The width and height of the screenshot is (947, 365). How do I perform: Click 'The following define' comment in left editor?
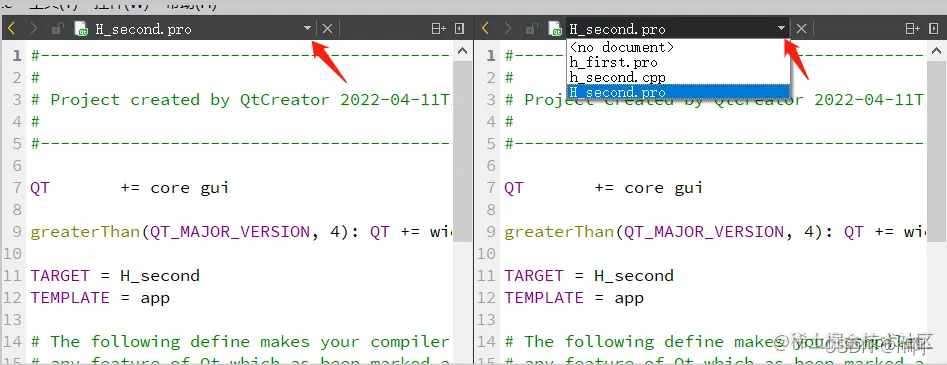point(240,342)
